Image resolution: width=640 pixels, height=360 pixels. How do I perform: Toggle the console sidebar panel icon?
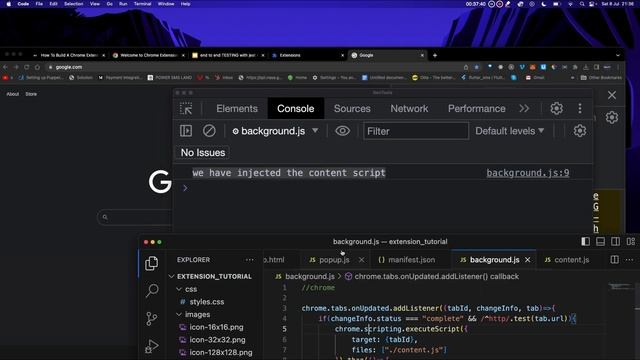(186, 131)
